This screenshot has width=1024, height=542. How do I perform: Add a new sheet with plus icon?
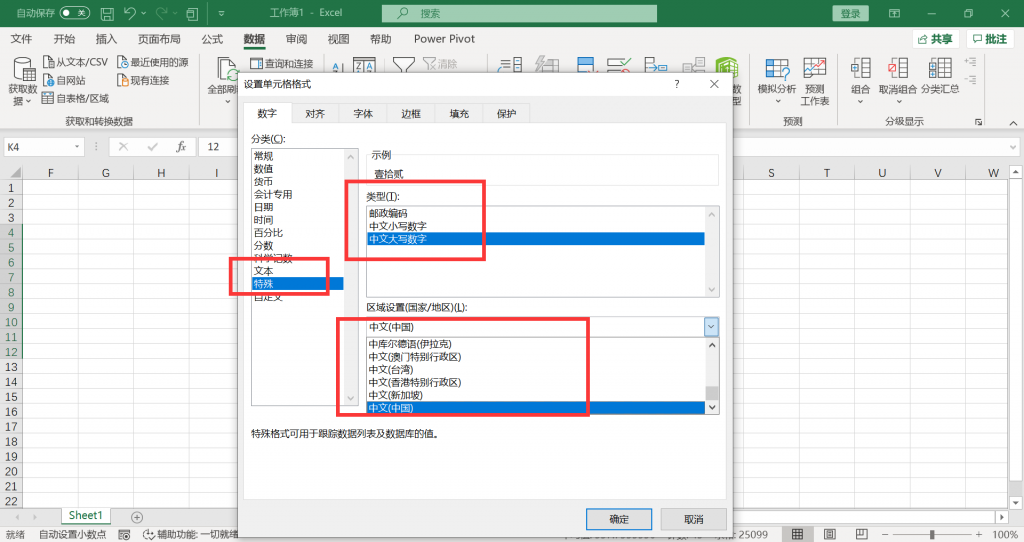click(x=136, y=517)
